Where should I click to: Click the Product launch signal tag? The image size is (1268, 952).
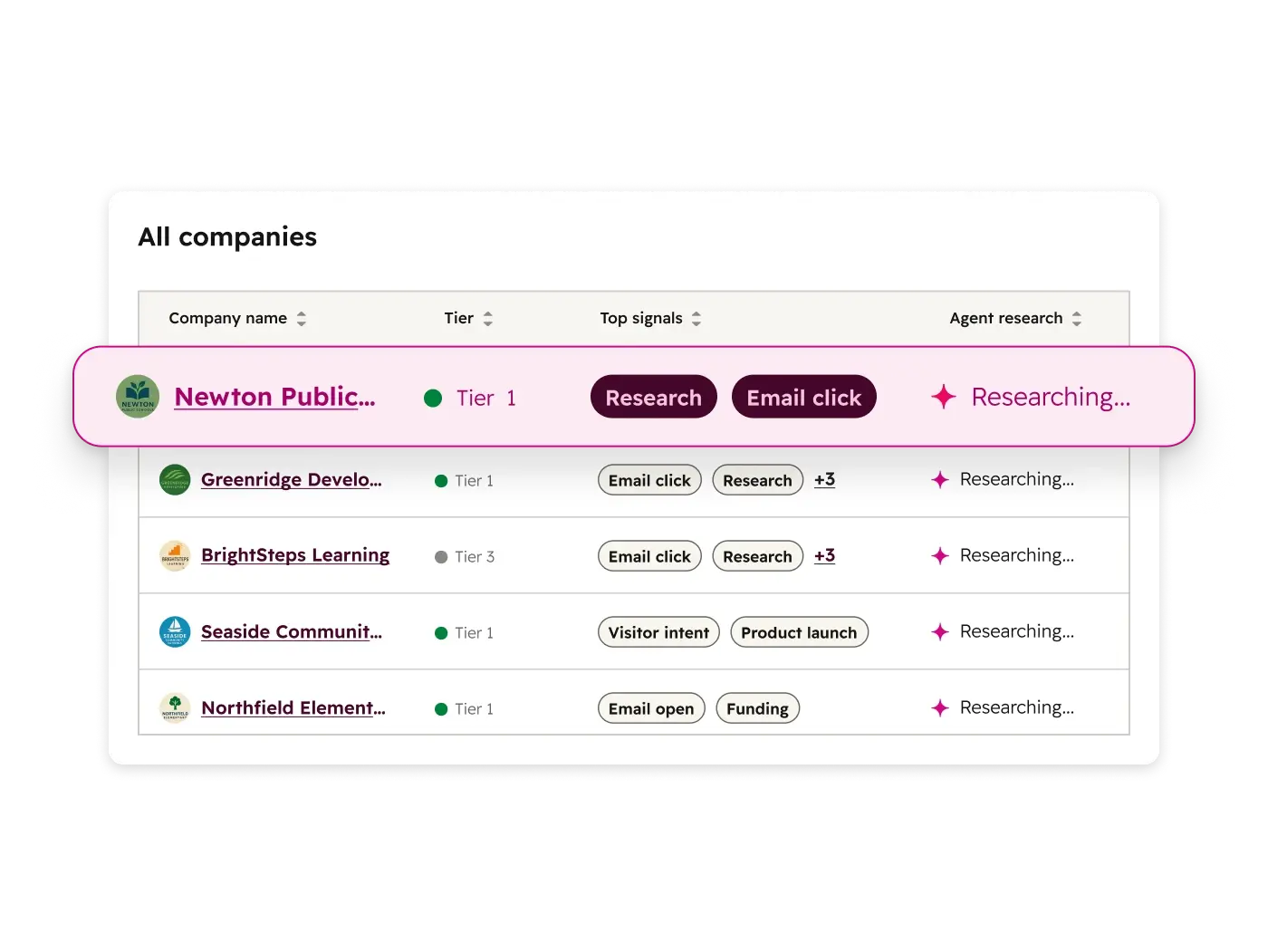pos(799,632)
